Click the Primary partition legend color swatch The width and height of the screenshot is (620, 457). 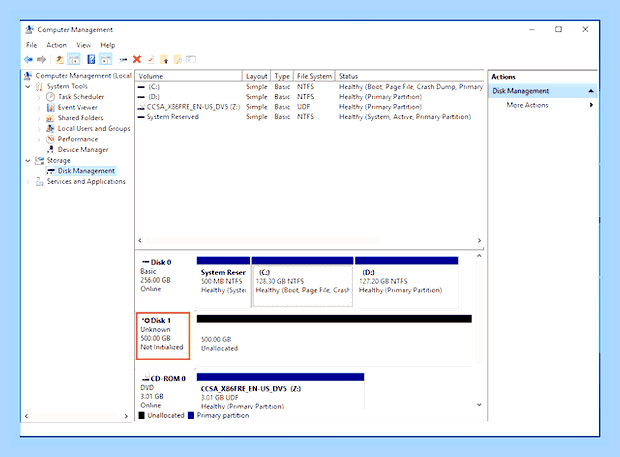pos(191,415)
